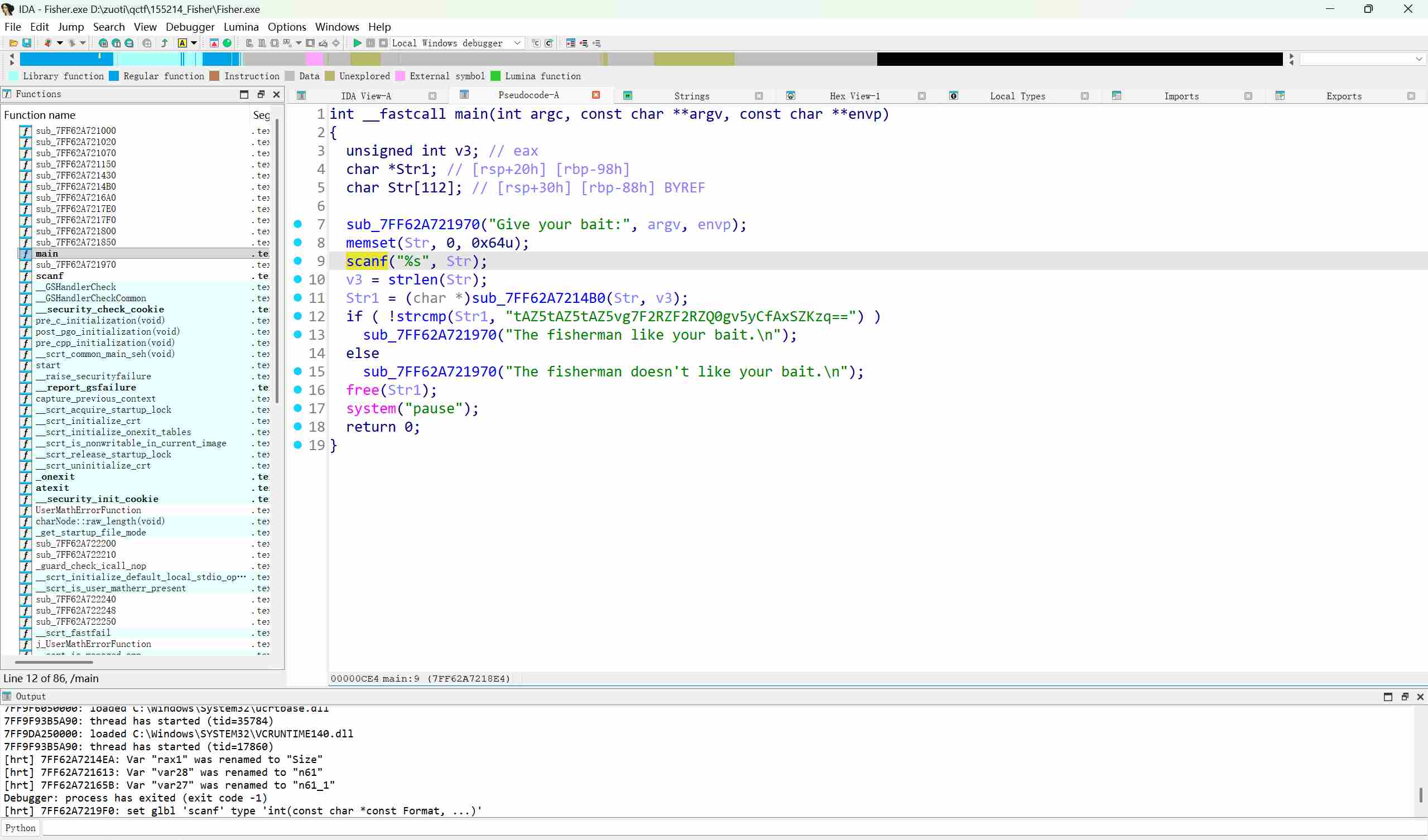Viewport: 1428px width, 840px height.
Task: Toggle breakpoint dot on line 17
Action: [x=297, y=408]
